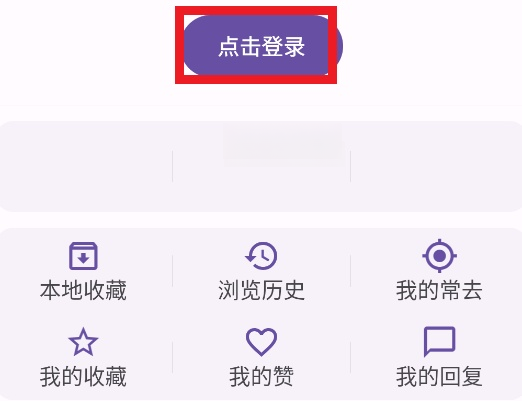The width and height of the screenshot is (522, 401).
Task: Open browsing history via the clock icon
Action: click(x=261, y=256)
